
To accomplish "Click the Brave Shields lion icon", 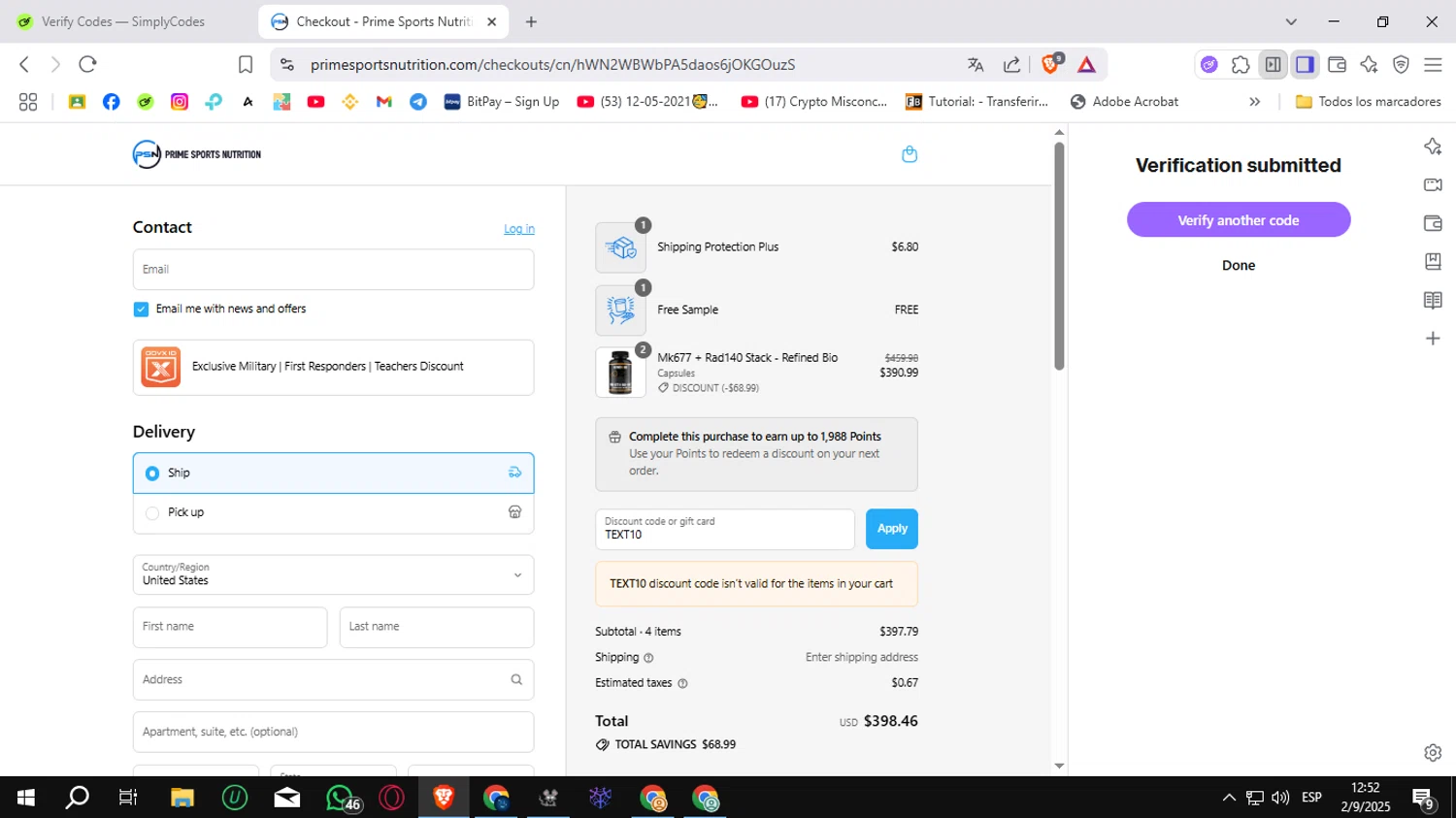I will (x=1050, y=64).
